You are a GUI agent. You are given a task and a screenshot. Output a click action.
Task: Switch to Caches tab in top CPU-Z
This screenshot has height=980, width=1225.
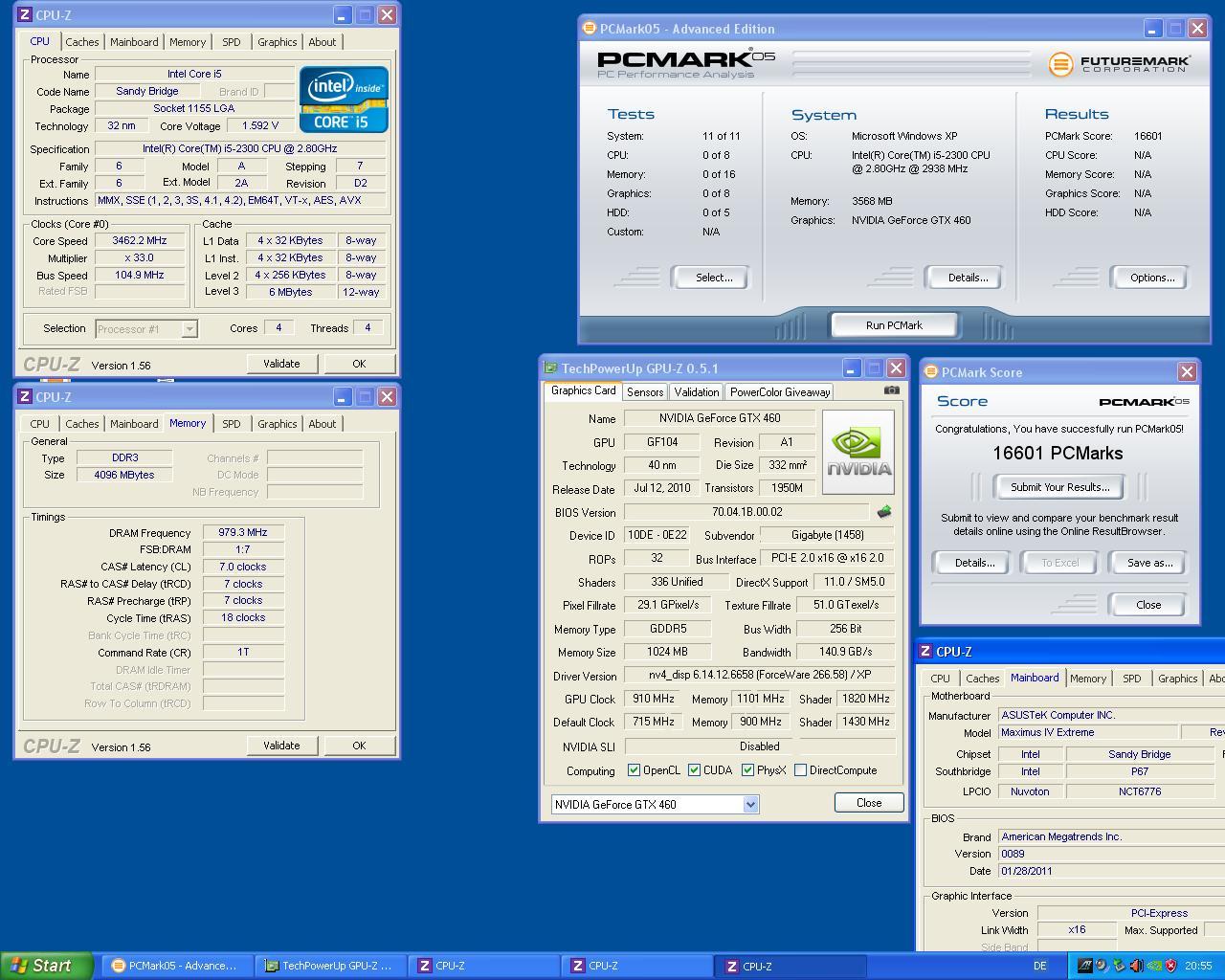tap(81, 42)
